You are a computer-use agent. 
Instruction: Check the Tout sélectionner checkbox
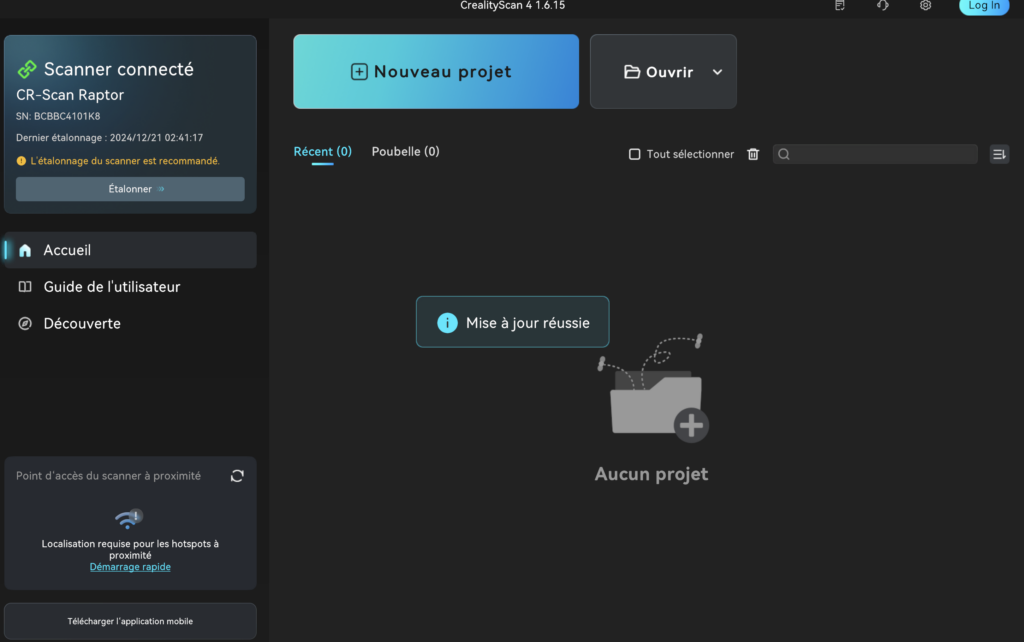pos(634,154)
